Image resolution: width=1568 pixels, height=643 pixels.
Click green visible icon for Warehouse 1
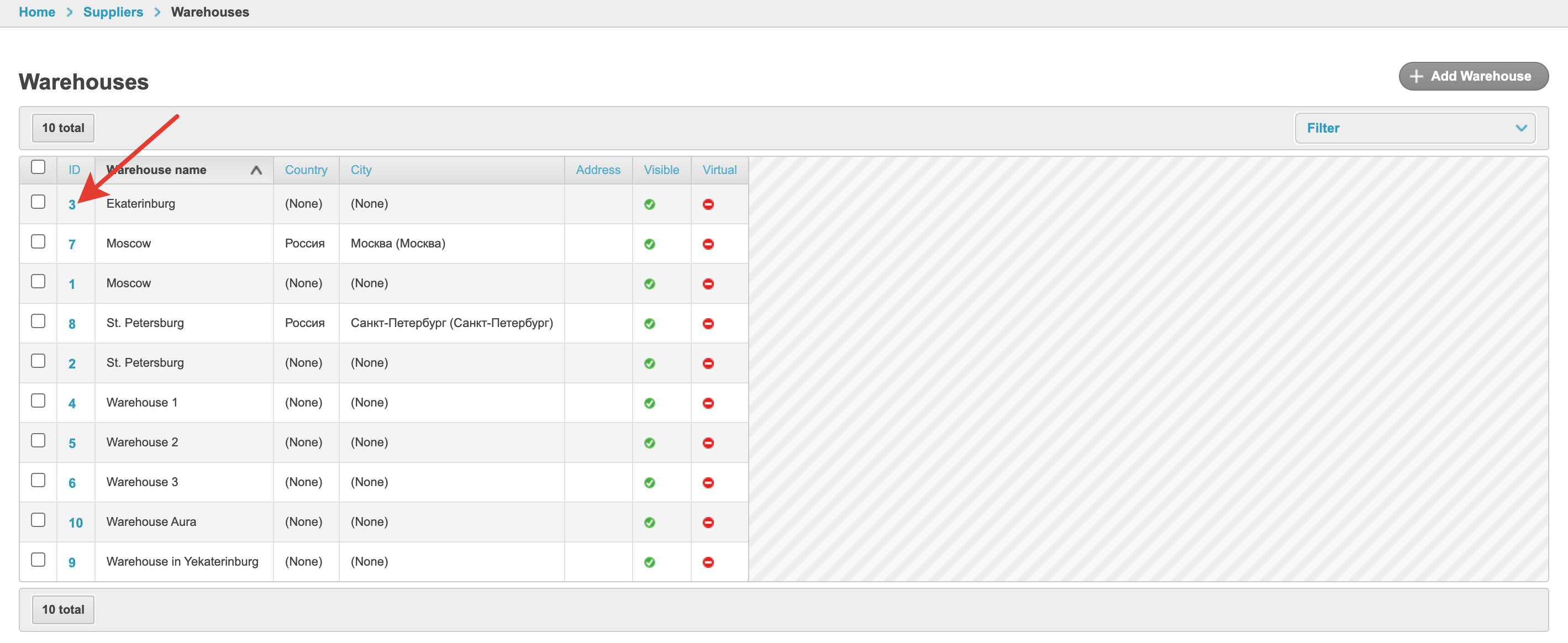(650, 403)
